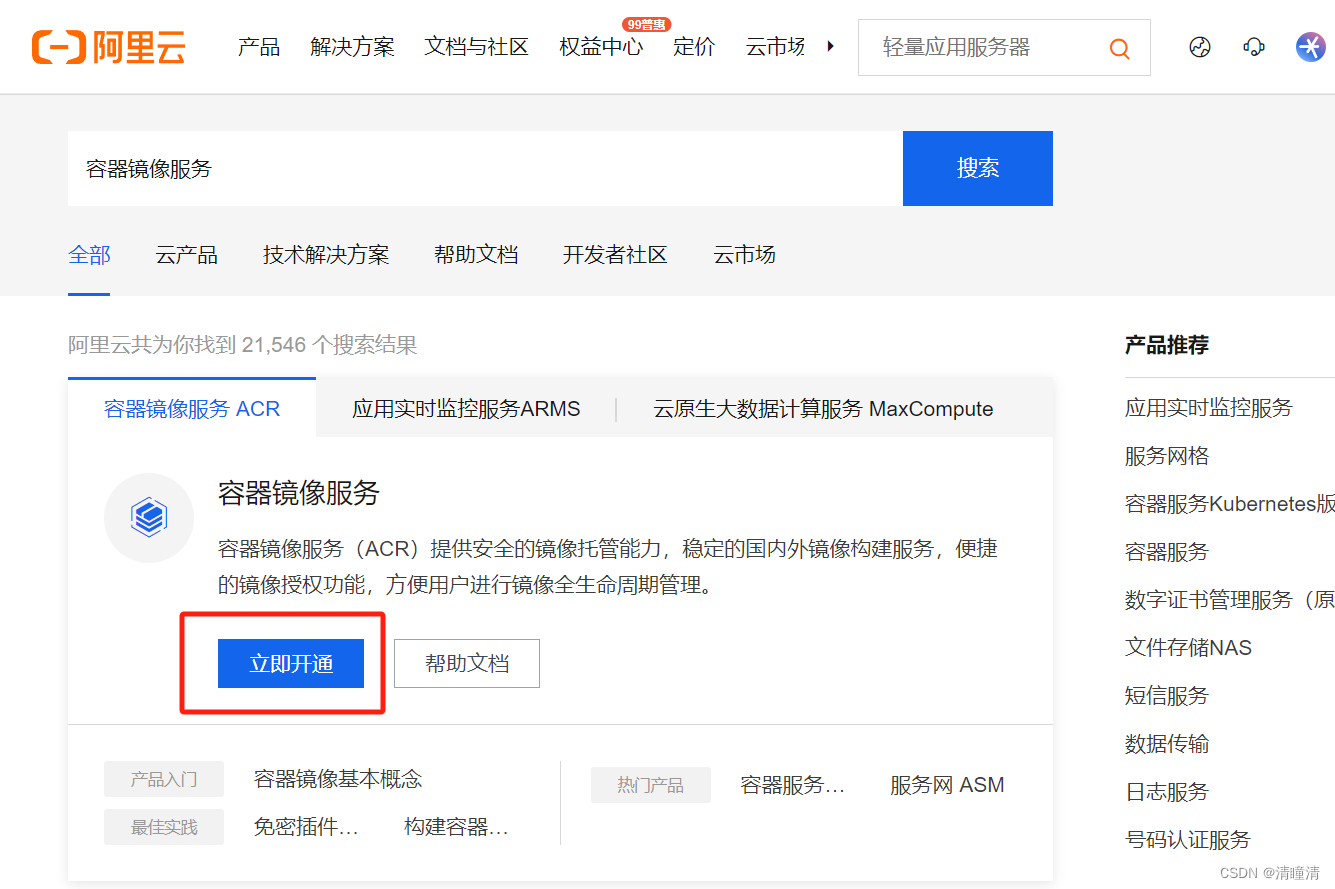
Task: Open recommended 日志服务 link
Action: coord(1167,792)
